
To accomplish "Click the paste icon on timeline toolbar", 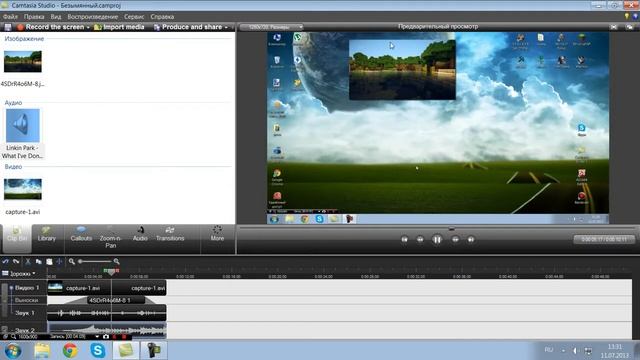I will (x=49, y=261).
